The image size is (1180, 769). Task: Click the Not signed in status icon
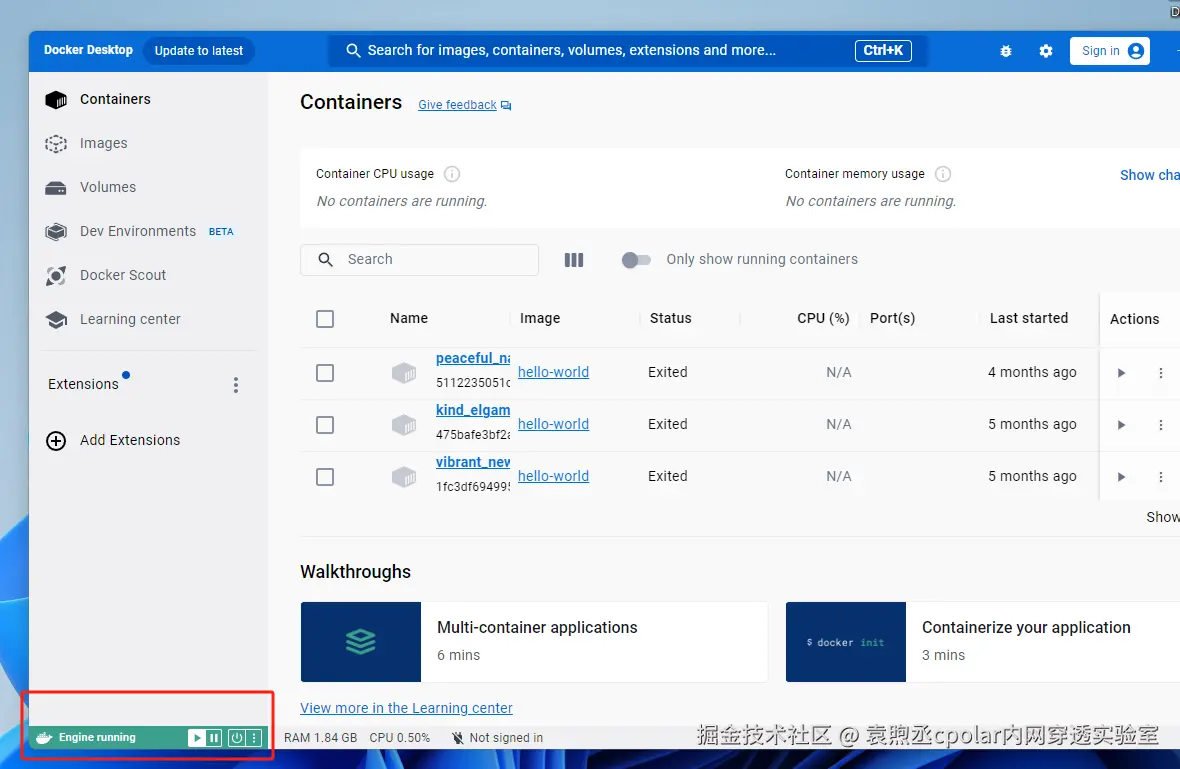(458, 738)
